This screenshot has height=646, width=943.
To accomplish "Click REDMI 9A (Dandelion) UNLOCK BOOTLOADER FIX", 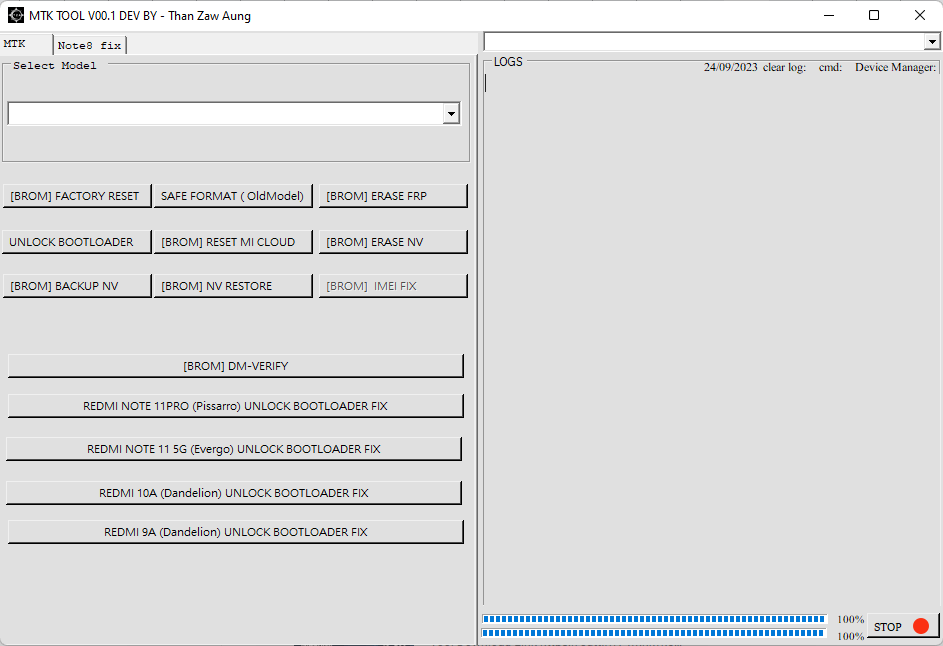I will 235,531.
